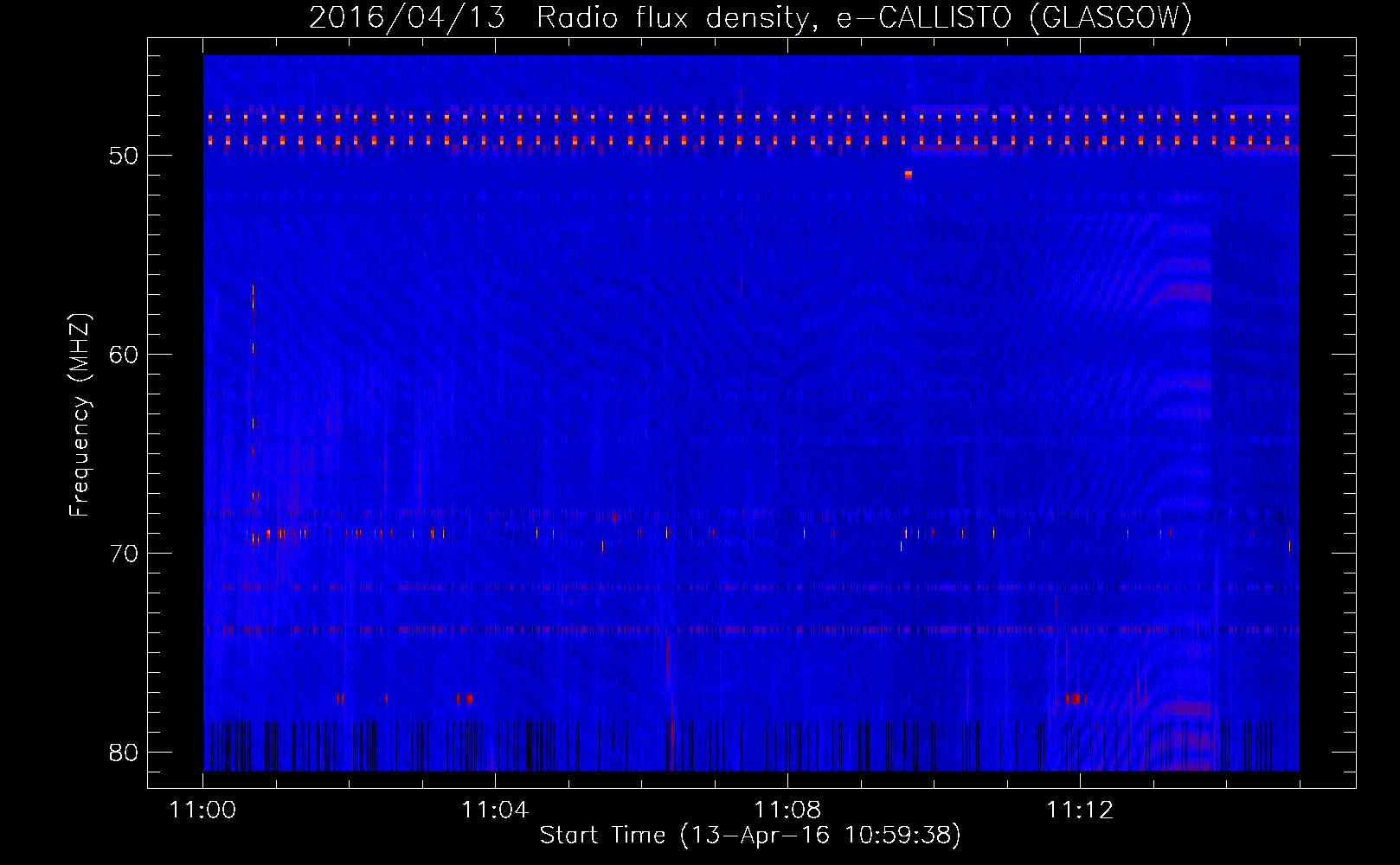The width and height of the screenshot is (1400, 865).
Task: Click the 11:00 time axis label
Action: (x=203, y=811)
